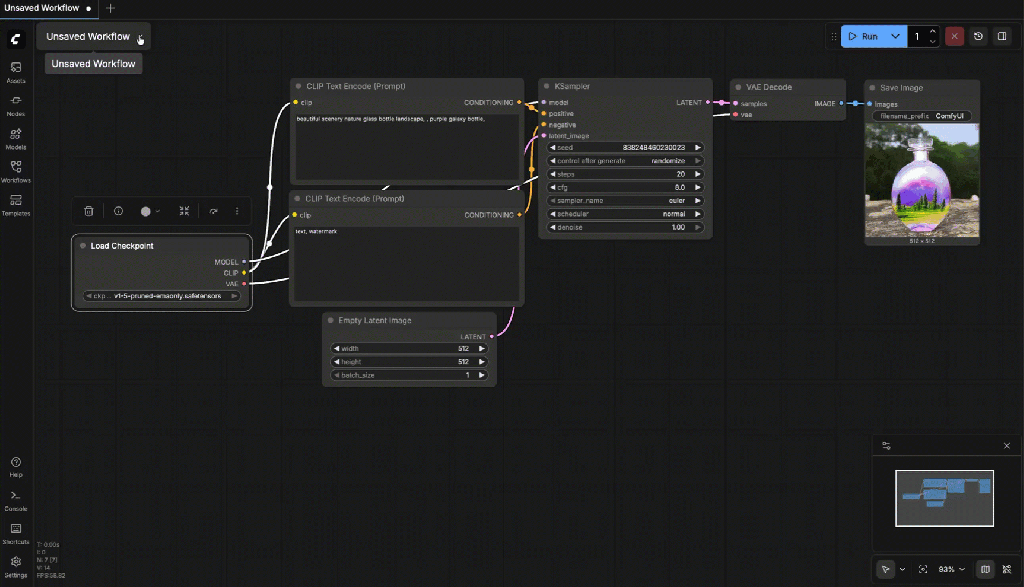Screen dimensions: 1024x587
Task: Open the Workflows sidebar panel
Action: 16,170
